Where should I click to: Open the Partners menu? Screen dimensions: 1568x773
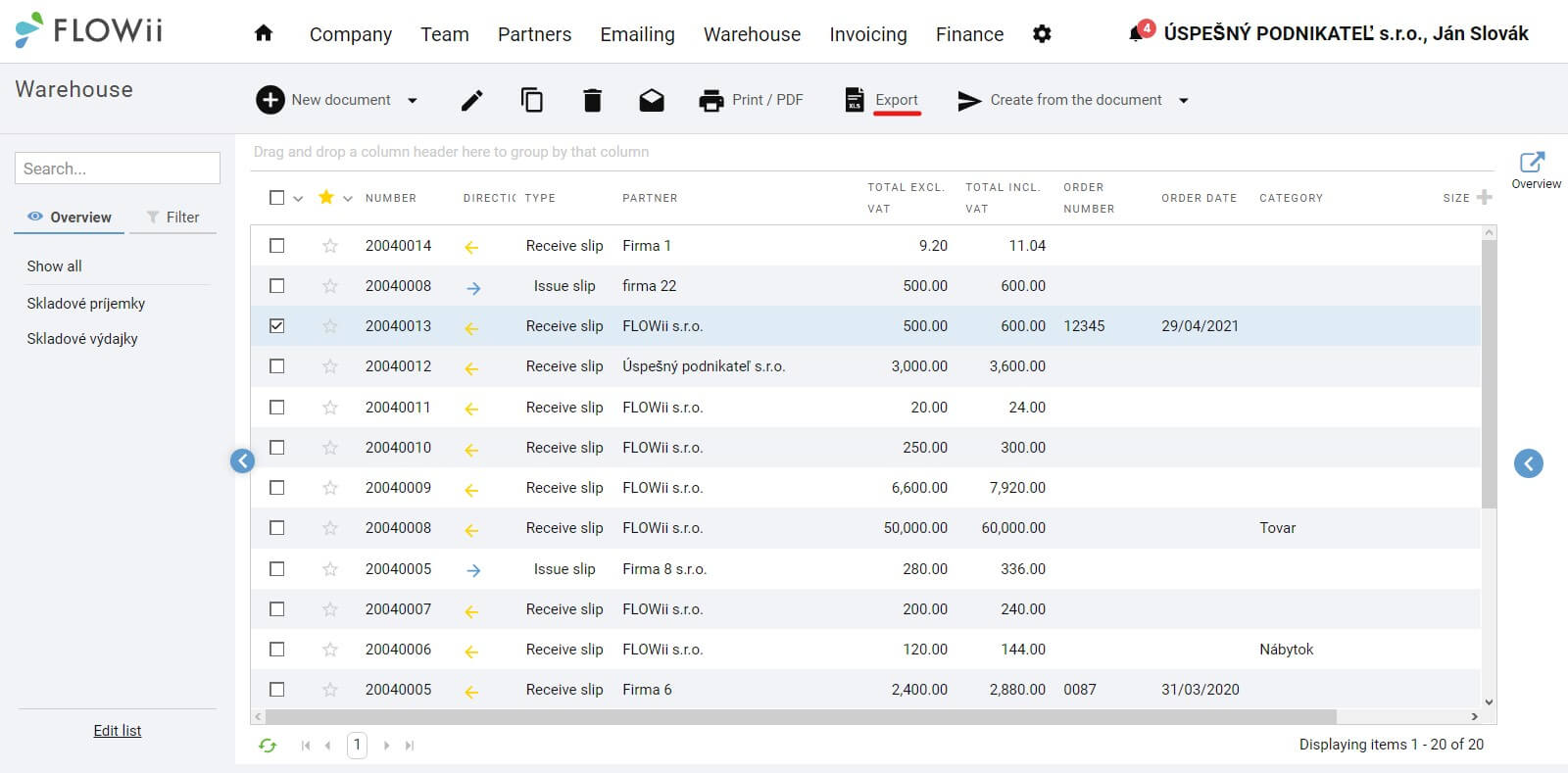[x=534, y=34]
